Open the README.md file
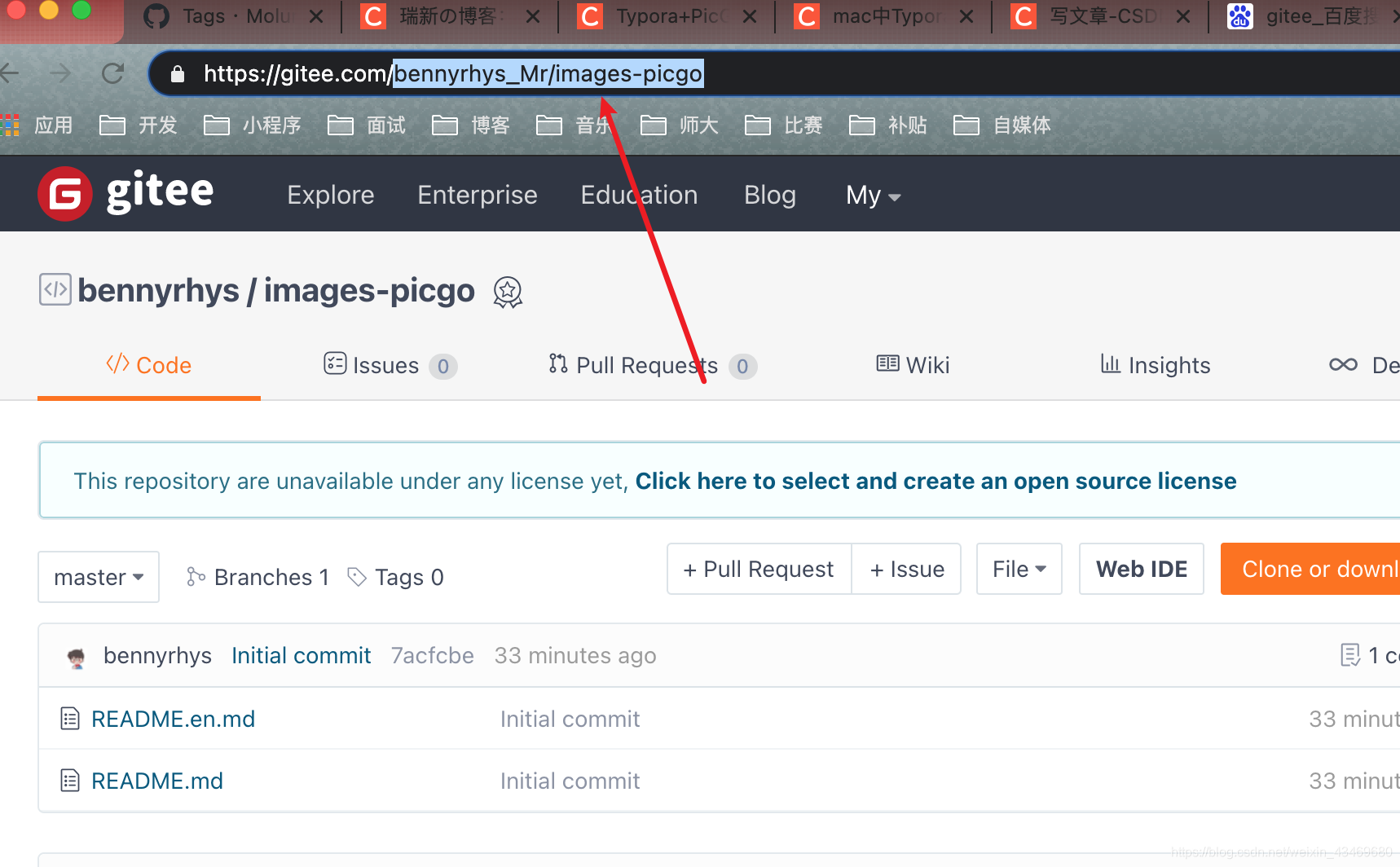1400x867 pixels. 157,781
